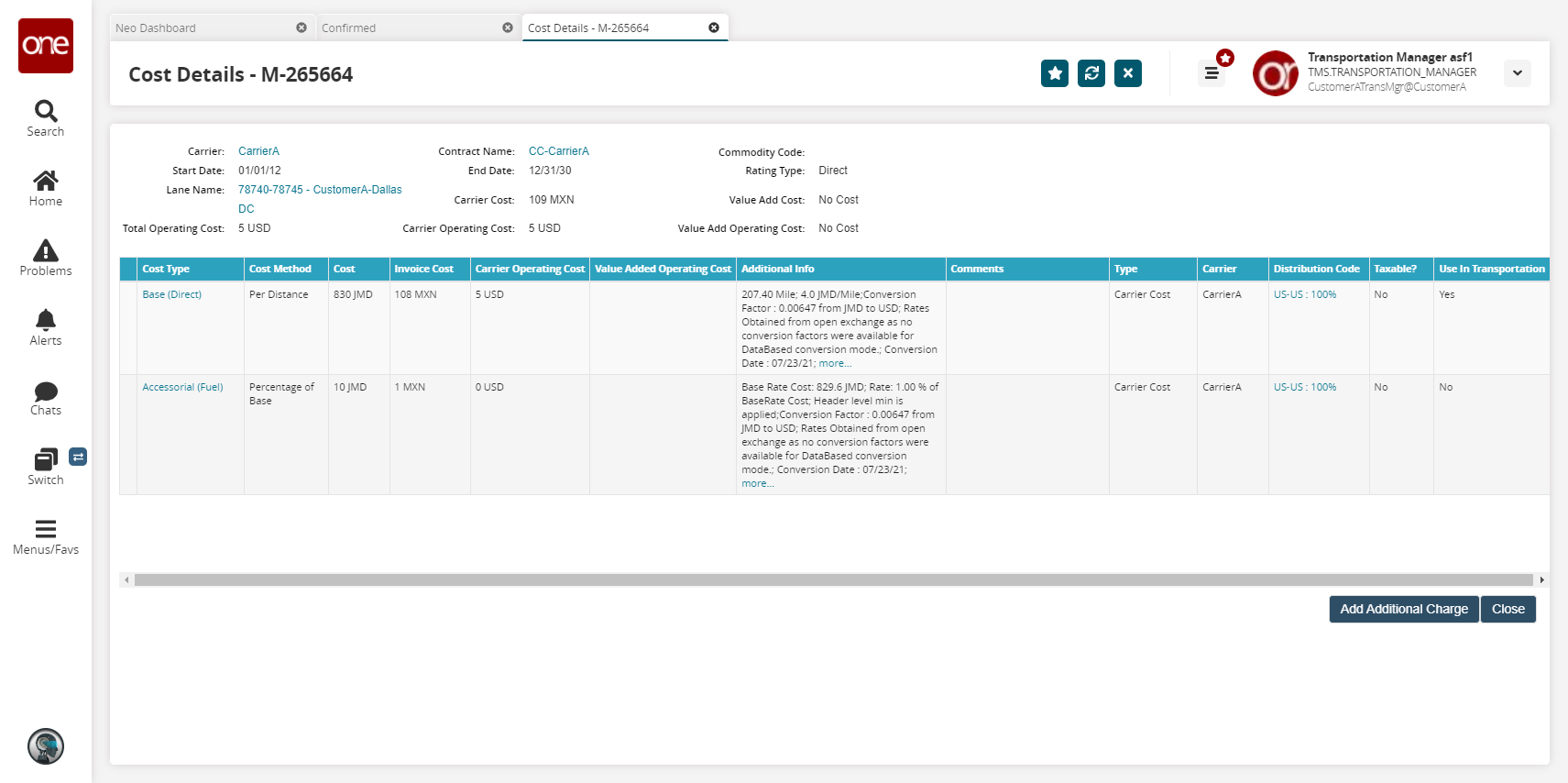Click the Add Additional Charge button
The width and height of the screenshot is (1568, 783).
1403,609
